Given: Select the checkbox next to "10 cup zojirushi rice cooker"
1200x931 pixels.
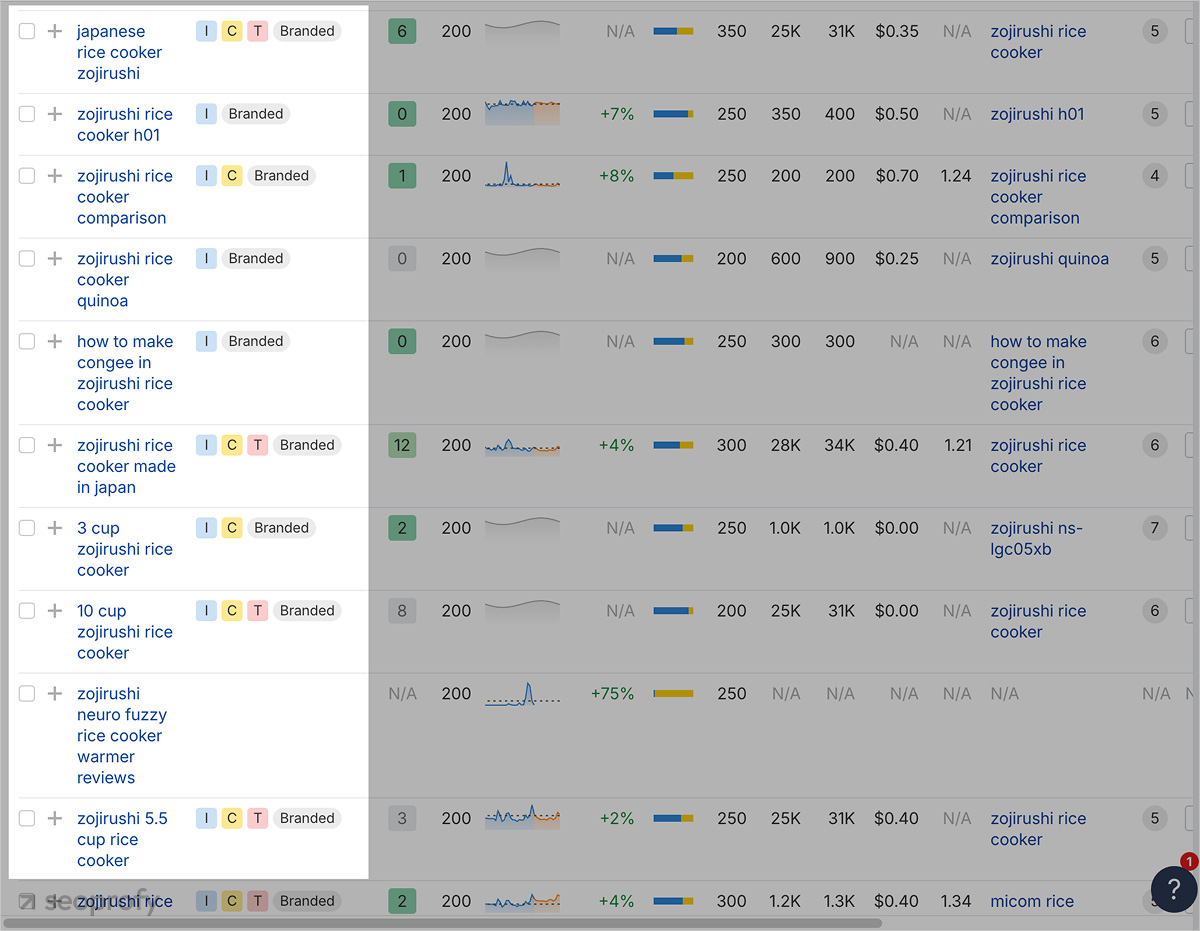Looking at the screenshot, I should click(27, 610).
